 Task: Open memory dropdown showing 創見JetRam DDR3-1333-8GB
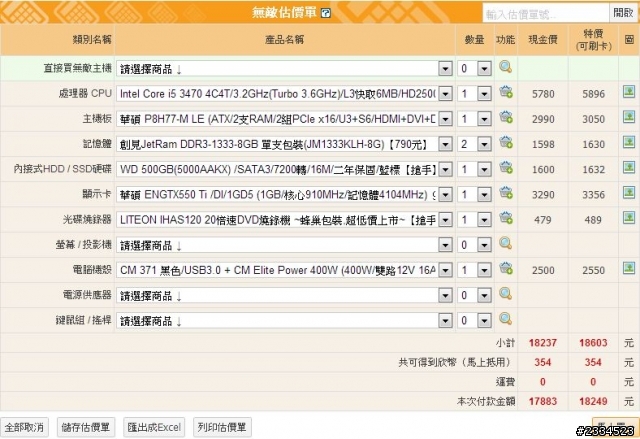pos(284,144)
